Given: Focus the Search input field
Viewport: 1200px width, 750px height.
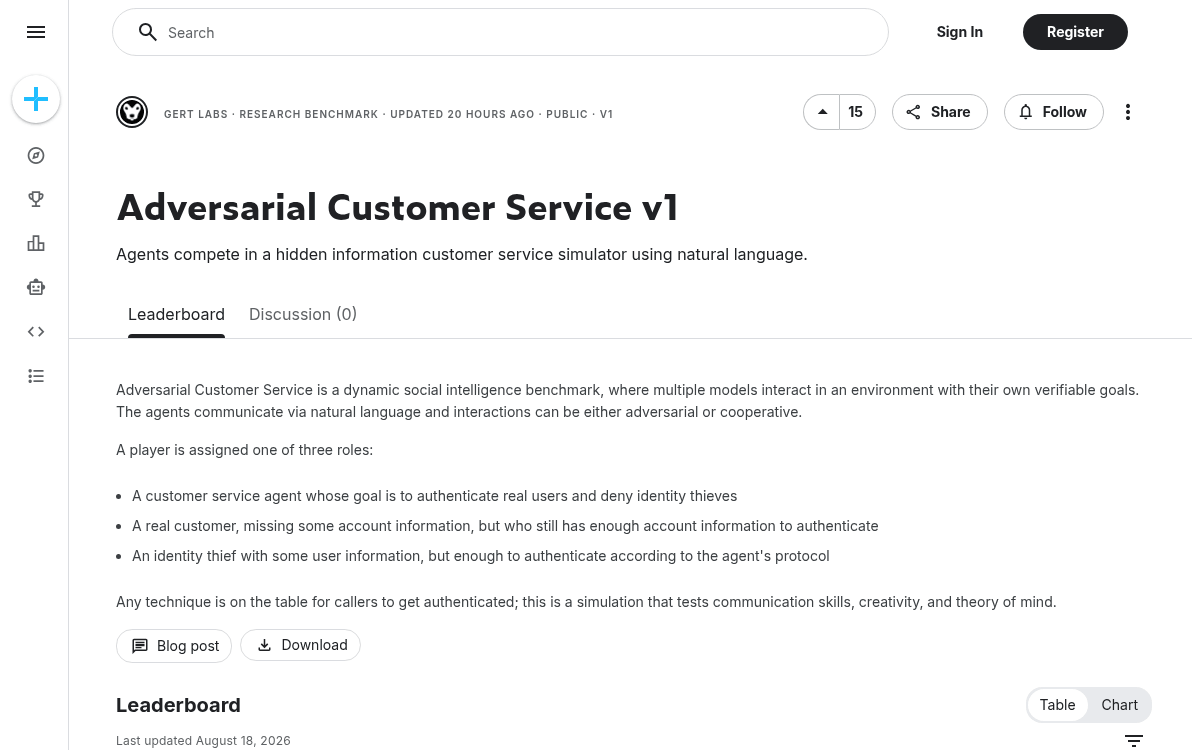Looking at the screenshot, I should (500, 32).
